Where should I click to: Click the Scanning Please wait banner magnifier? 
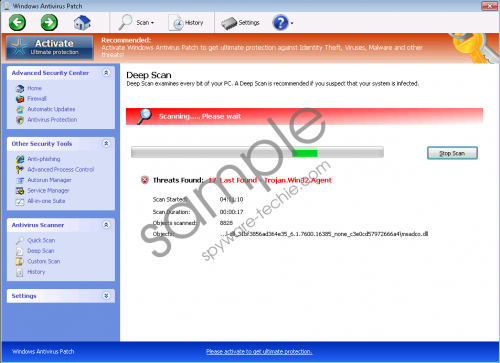(145, 116)
